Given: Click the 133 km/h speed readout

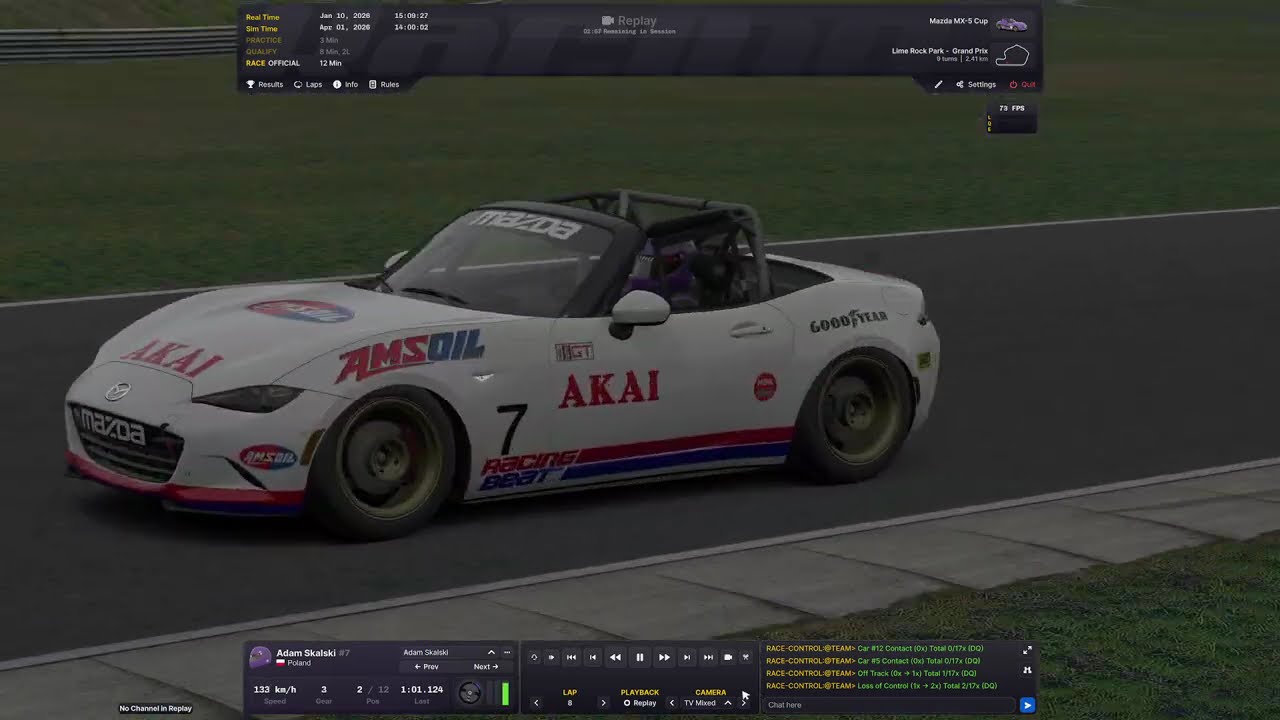Looking at the screenshot, I should (275, 690).
